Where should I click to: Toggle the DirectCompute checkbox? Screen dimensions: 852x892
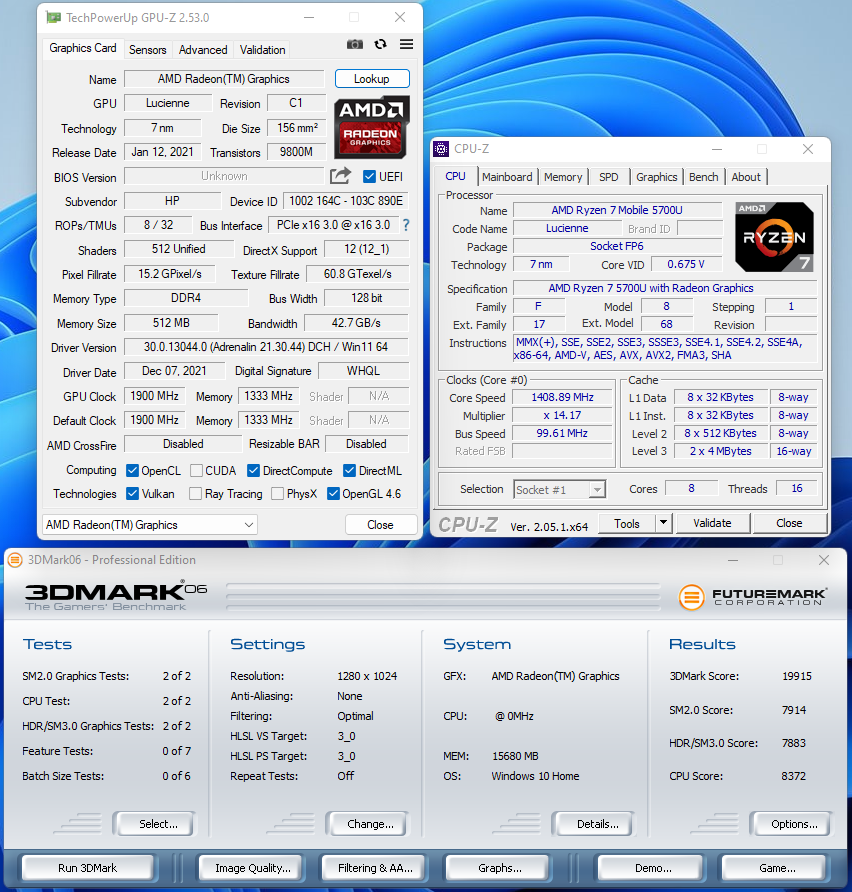click(254, 470)
